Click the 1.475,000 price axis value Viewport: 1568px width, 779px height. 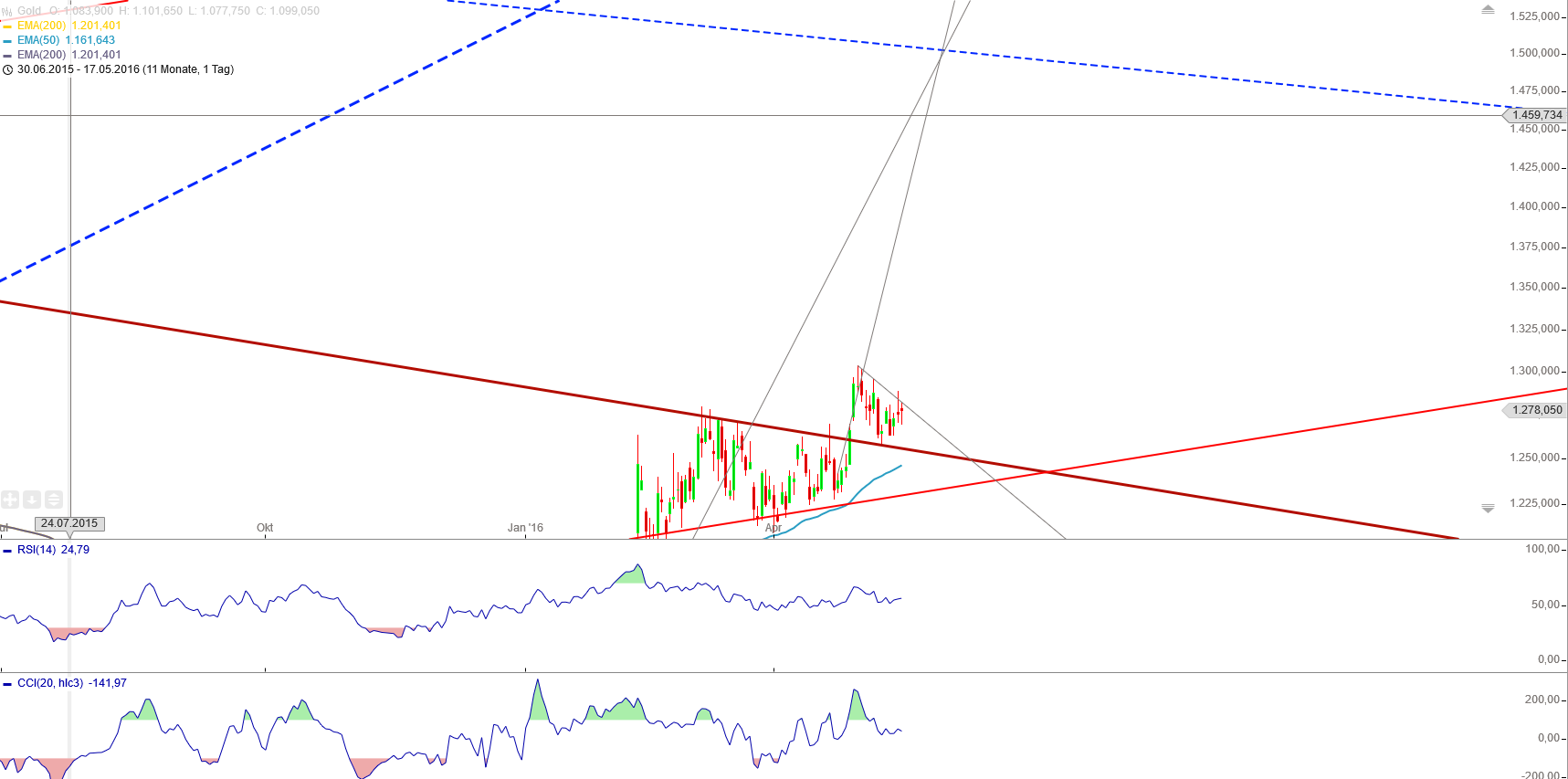tap(1534, 90)
